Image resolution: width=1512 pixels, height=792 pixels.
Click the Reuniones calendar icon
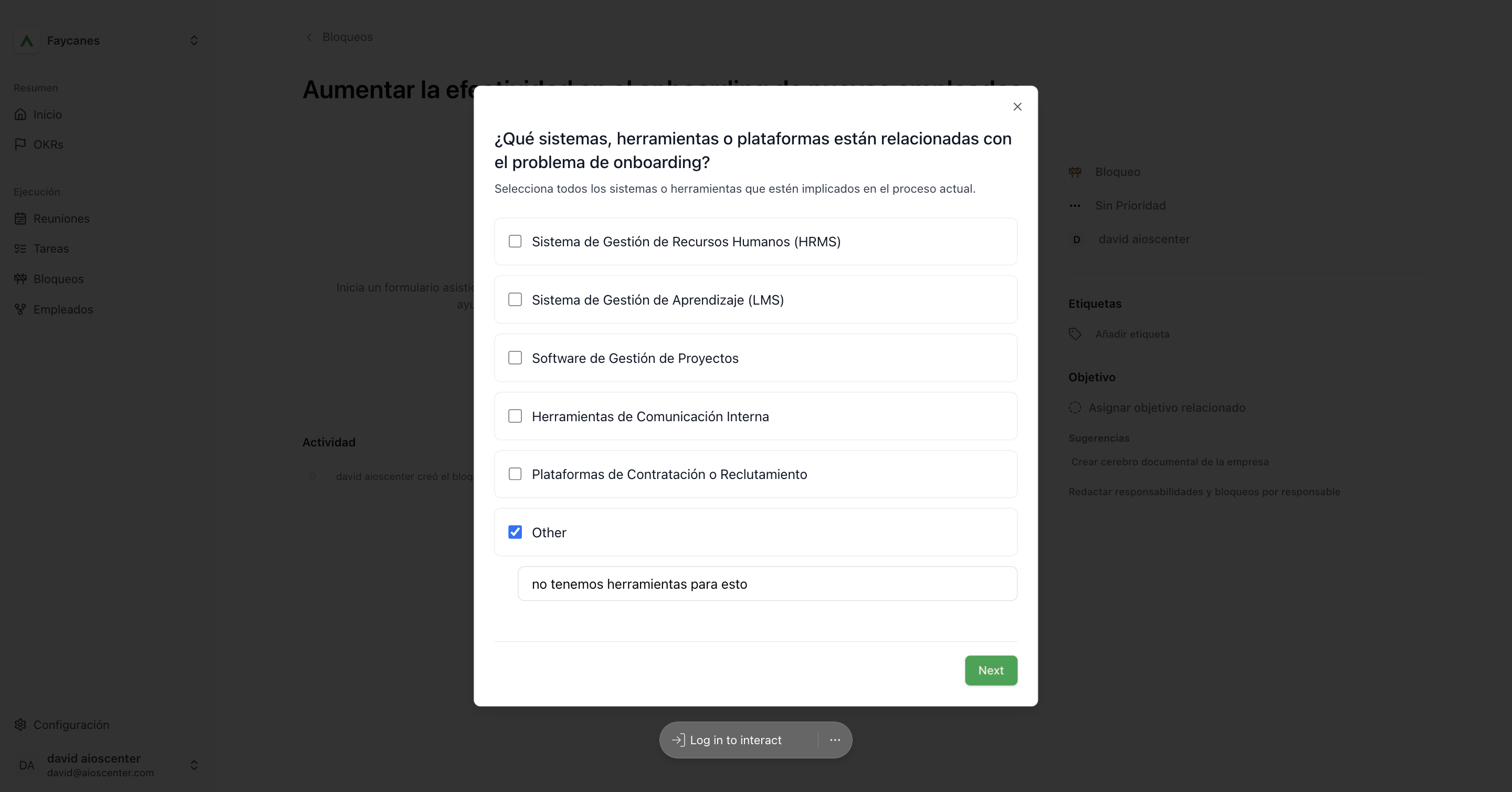click(20, 218)
